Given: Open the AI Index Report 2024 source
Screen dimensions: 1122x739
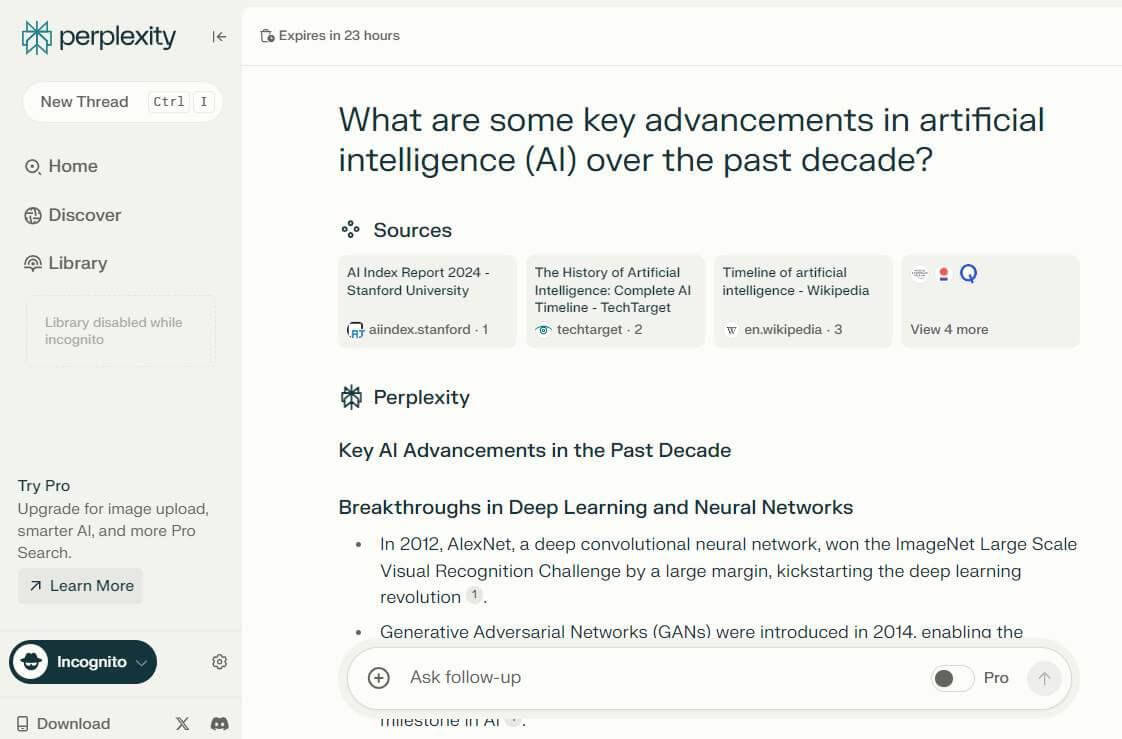Looking at the screenshot, I should point(426,301).
